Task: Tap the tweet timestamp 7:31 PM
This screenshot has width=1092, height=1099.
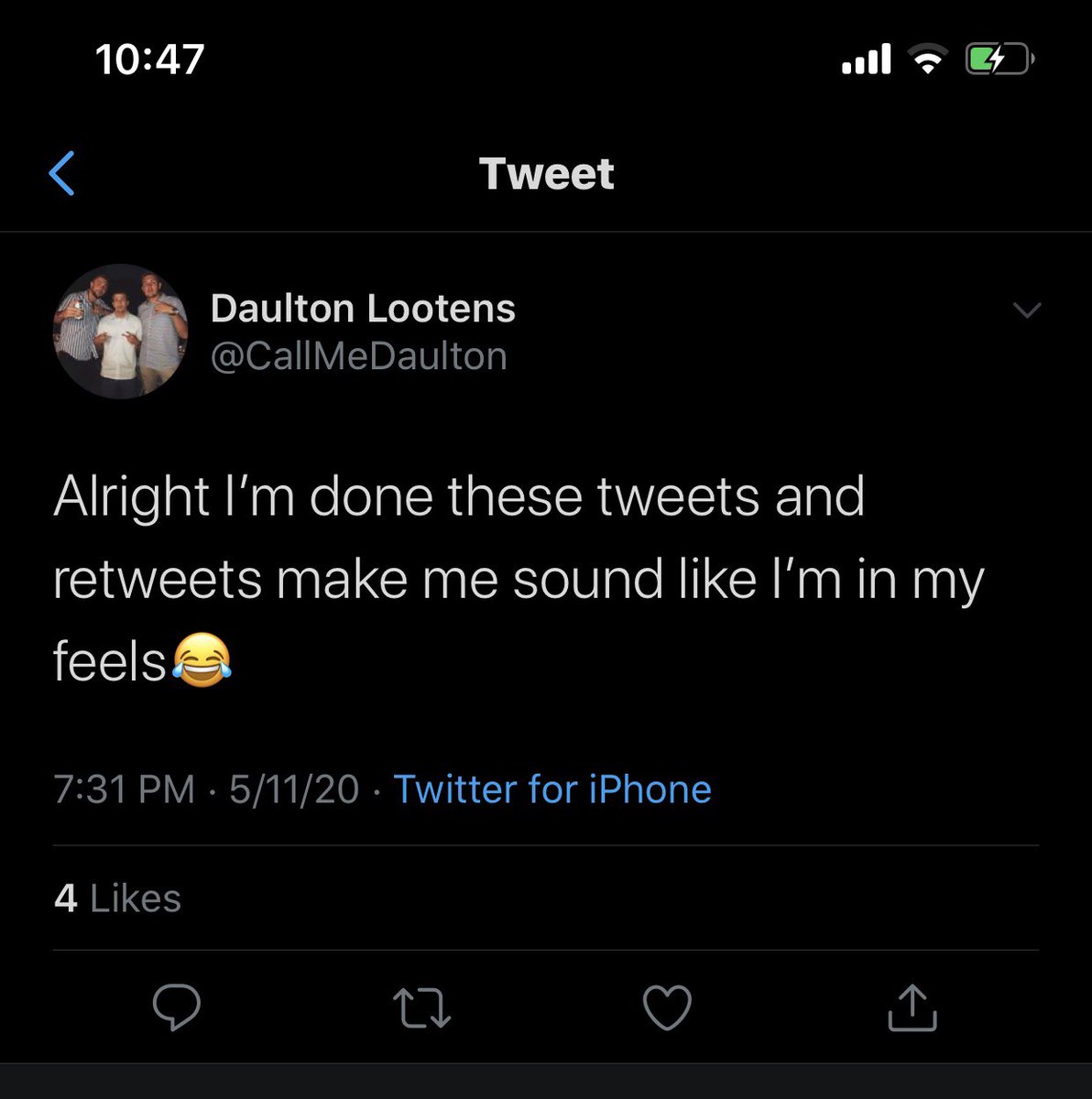Action: coord(125,789)
